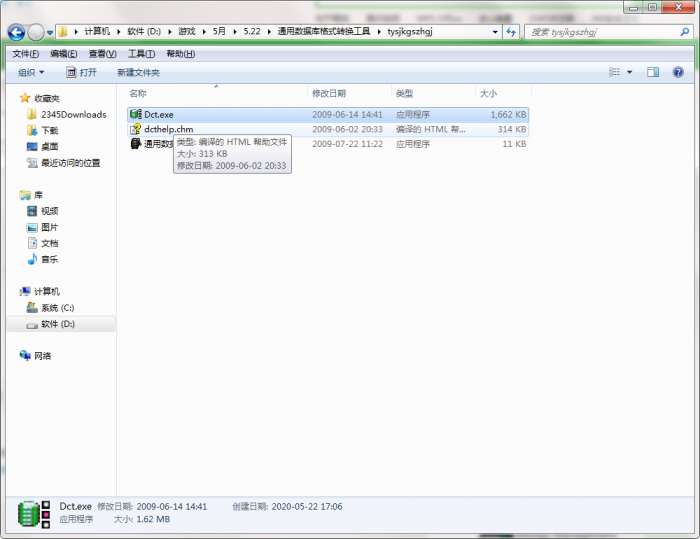Click the dcthelp.chm file name
Image resolution: width=700 pixels, height=539 pixels.
[x=168, y=129]
